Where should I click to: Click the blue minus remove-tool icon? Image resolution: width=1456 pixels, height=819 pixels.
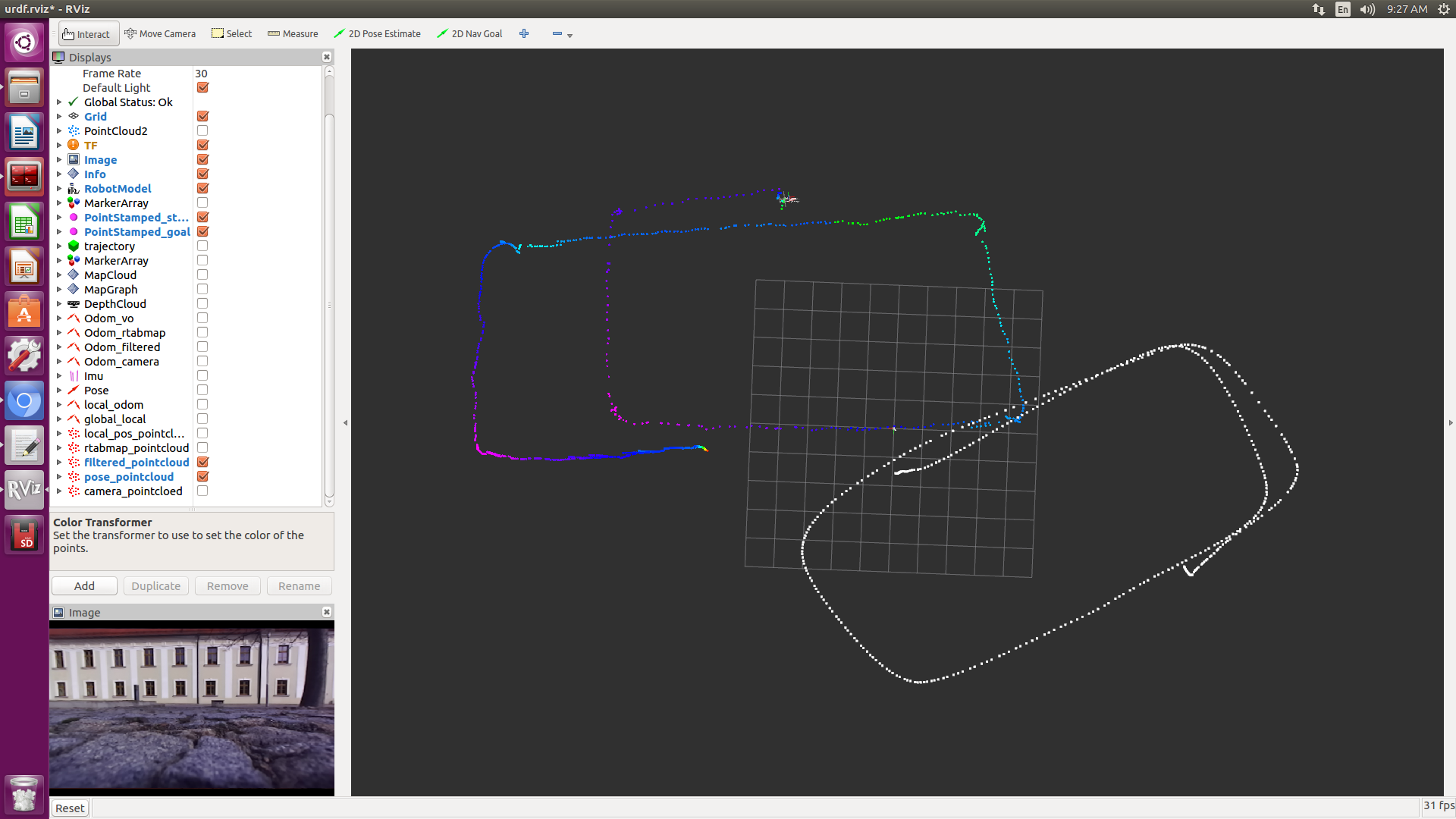[557, 33]
